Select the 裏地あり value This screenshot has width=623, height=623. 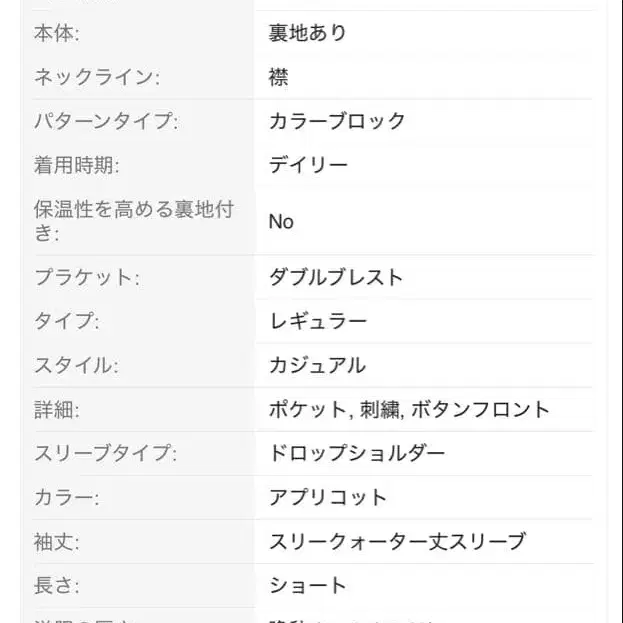point(307,33)
